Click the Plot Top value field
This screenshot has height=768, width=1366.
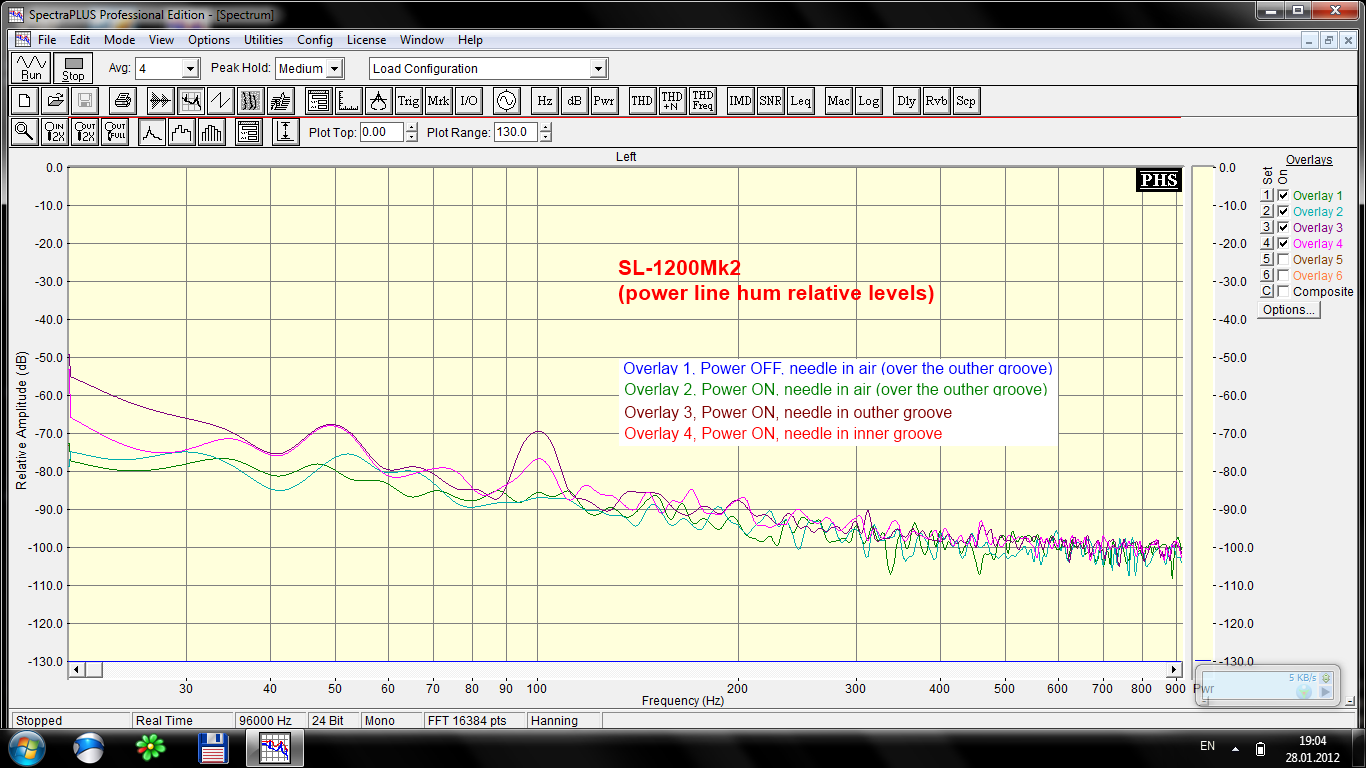coord(382,132)
